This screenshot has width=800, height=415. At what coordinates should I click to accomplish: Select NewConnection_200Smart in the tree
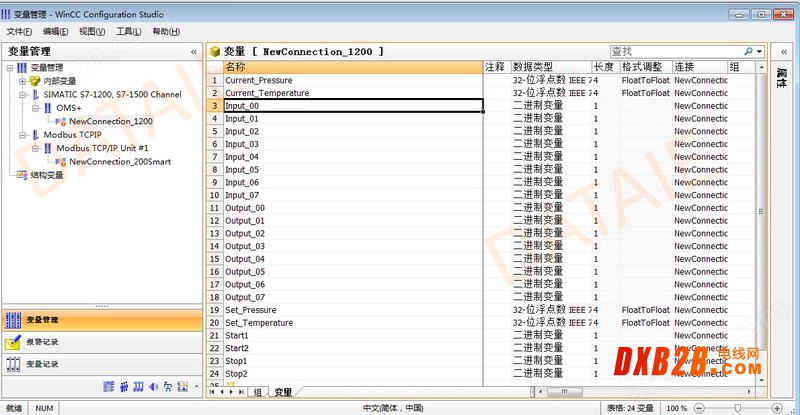click(120, 162)
